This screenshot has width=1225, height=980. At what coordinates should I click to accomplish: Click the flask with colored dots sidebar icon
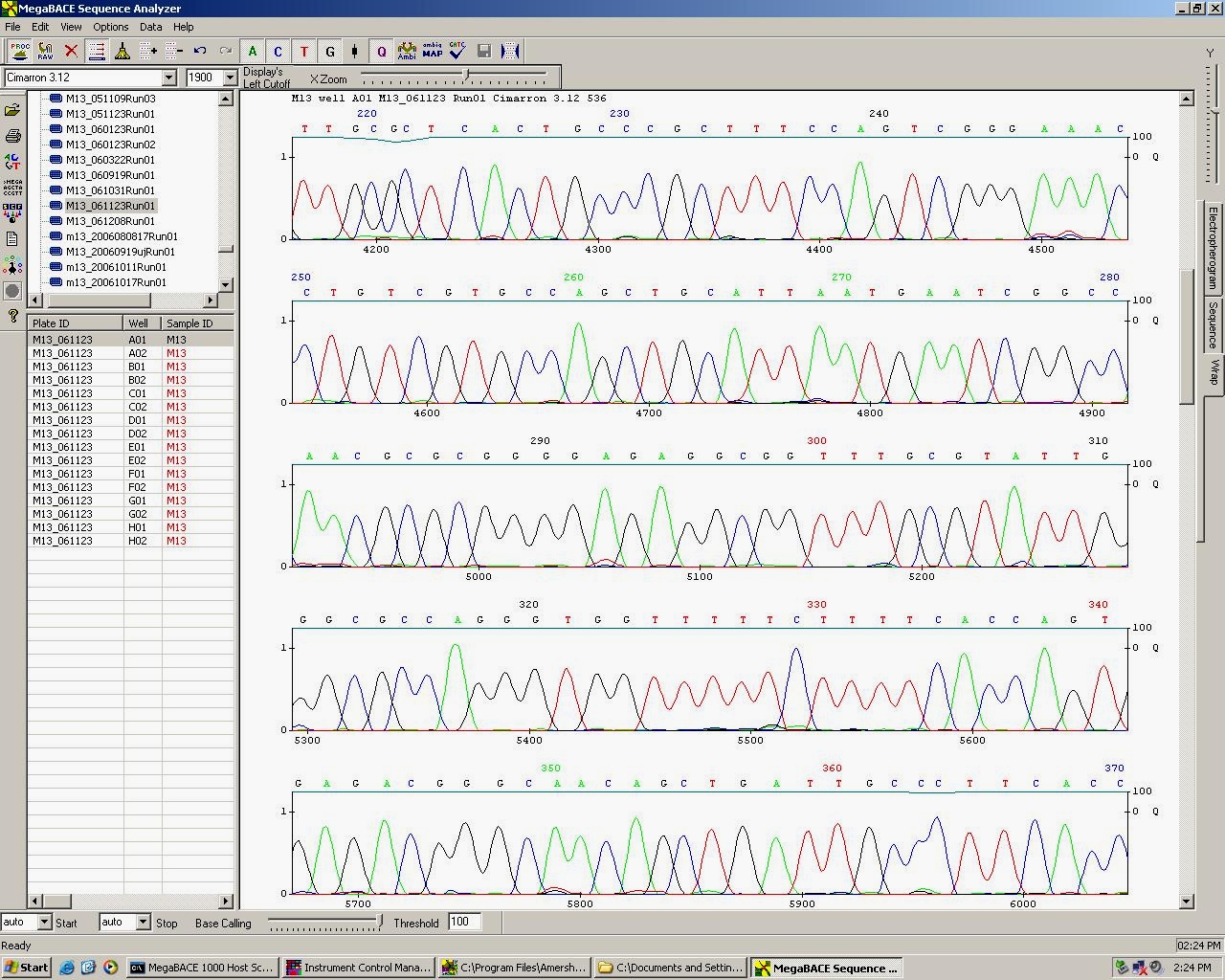pyautogui.click(x=12, y=264)
